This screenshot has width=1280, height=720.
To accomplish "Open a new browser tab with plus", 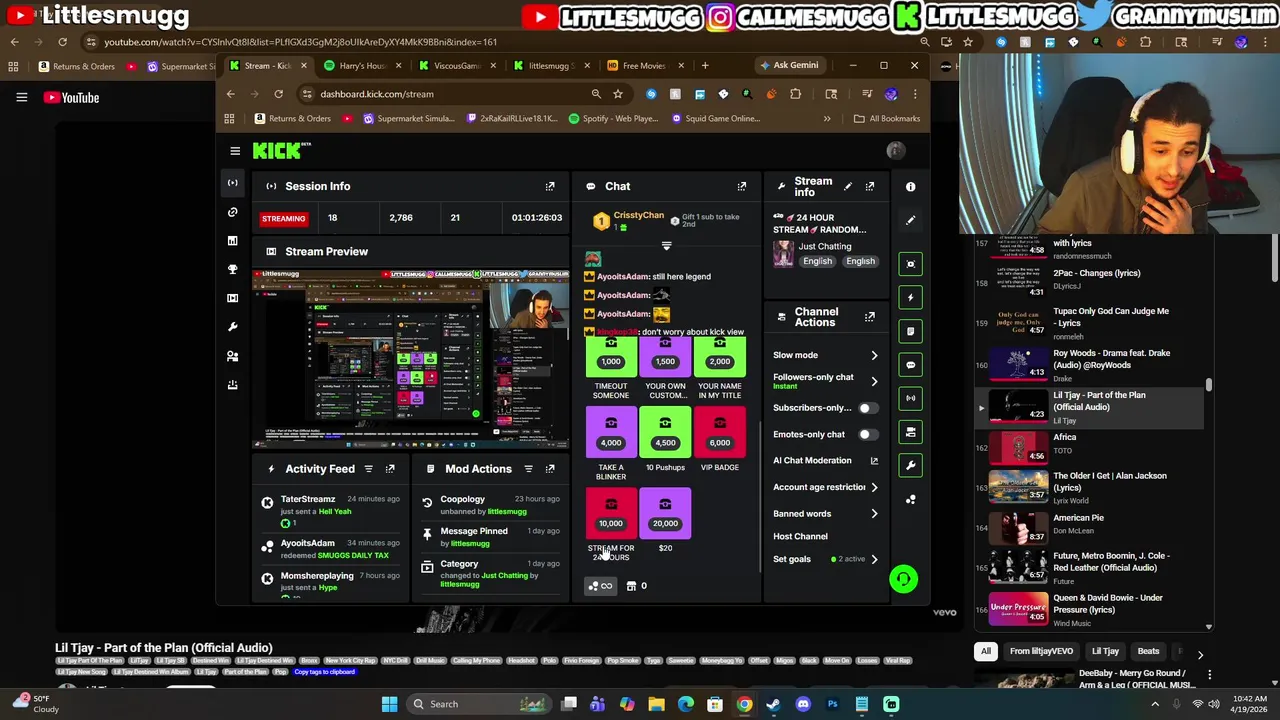I will (x=705, y=66).
